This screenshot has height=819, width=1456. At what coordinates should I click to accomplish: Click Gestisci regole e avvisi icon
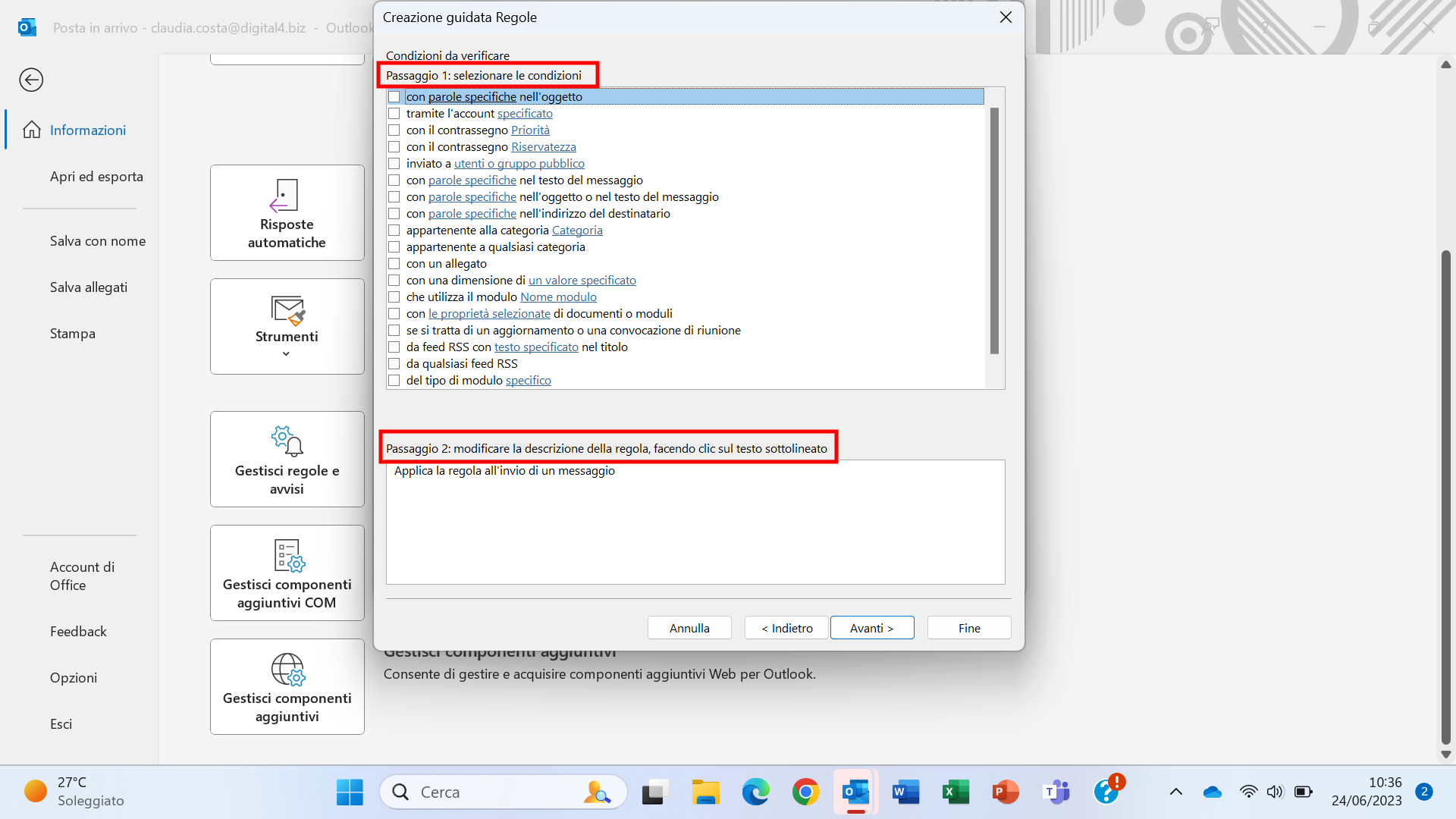point(287,441)
